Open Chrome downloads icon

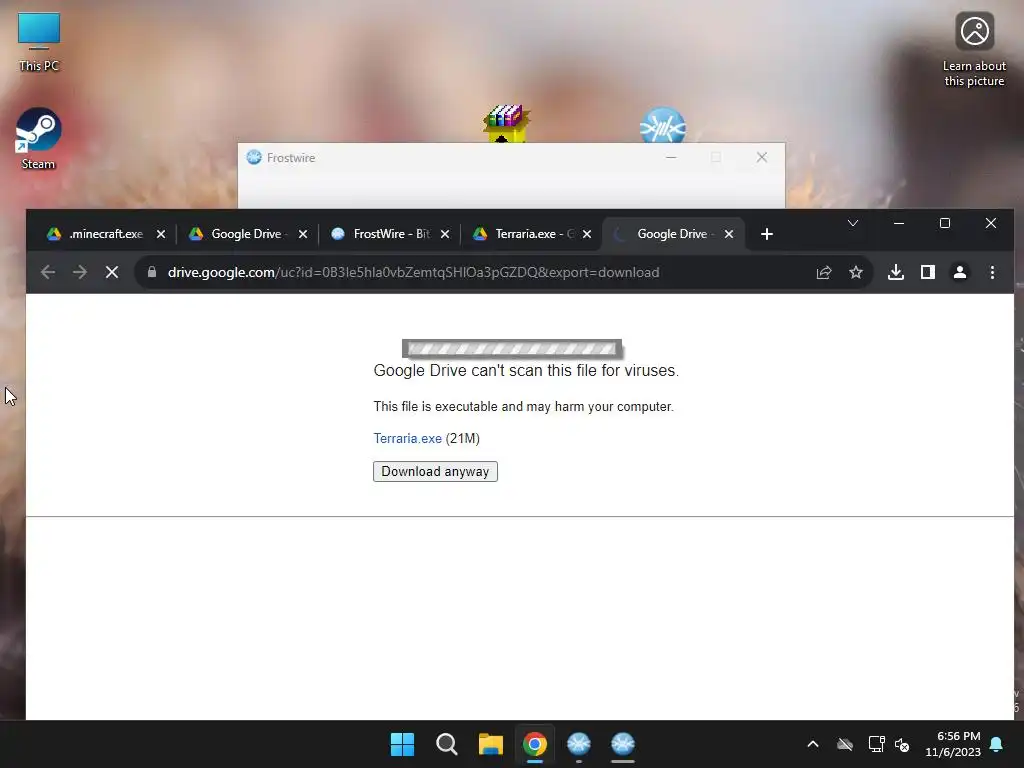coord(896,272)
